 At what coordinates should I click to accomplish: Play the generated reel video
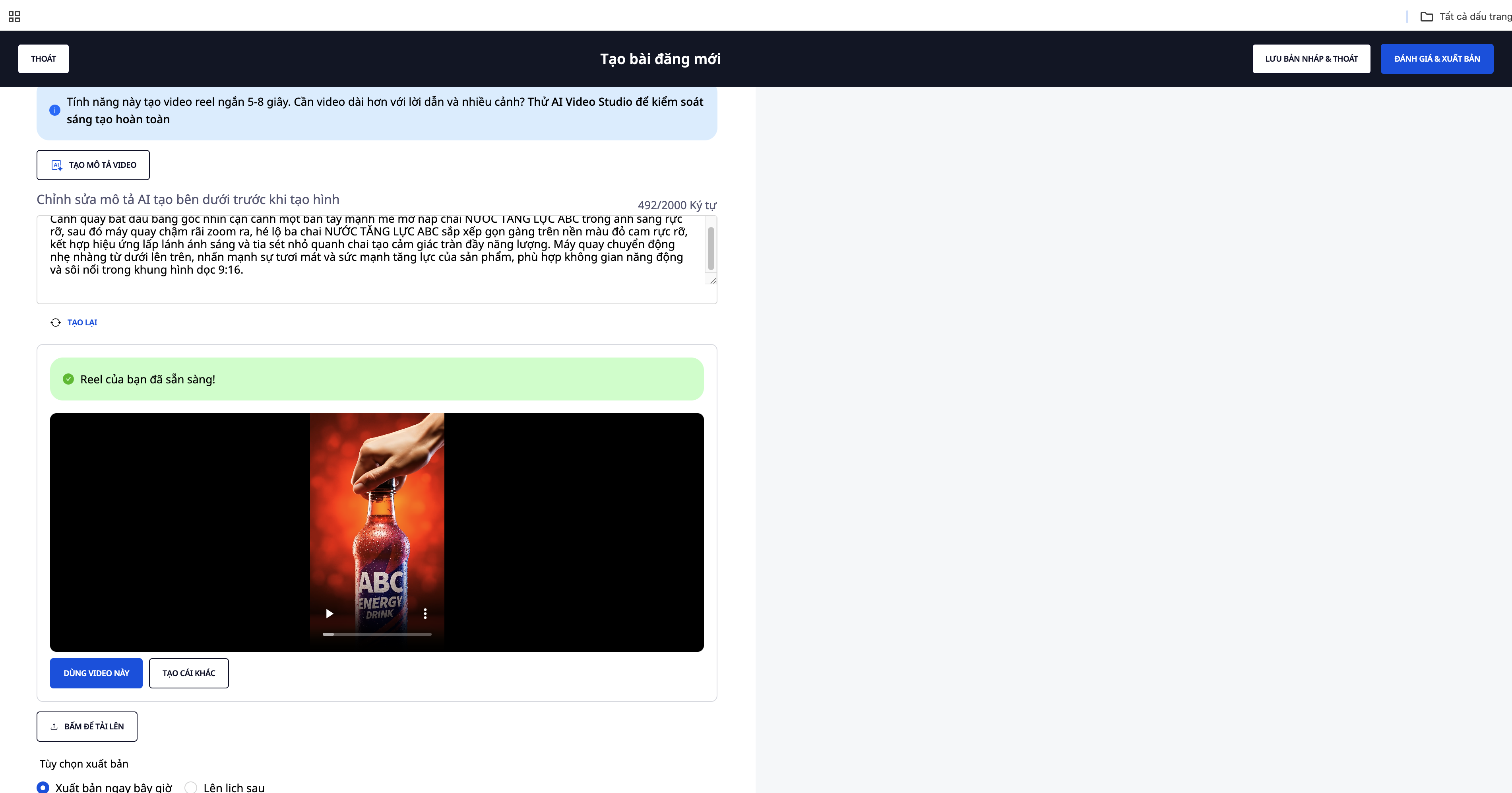[329, 614]
